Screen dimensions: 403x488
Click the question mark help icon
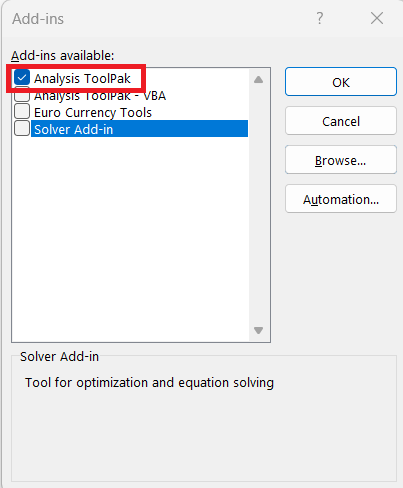[x=320, y=18]
